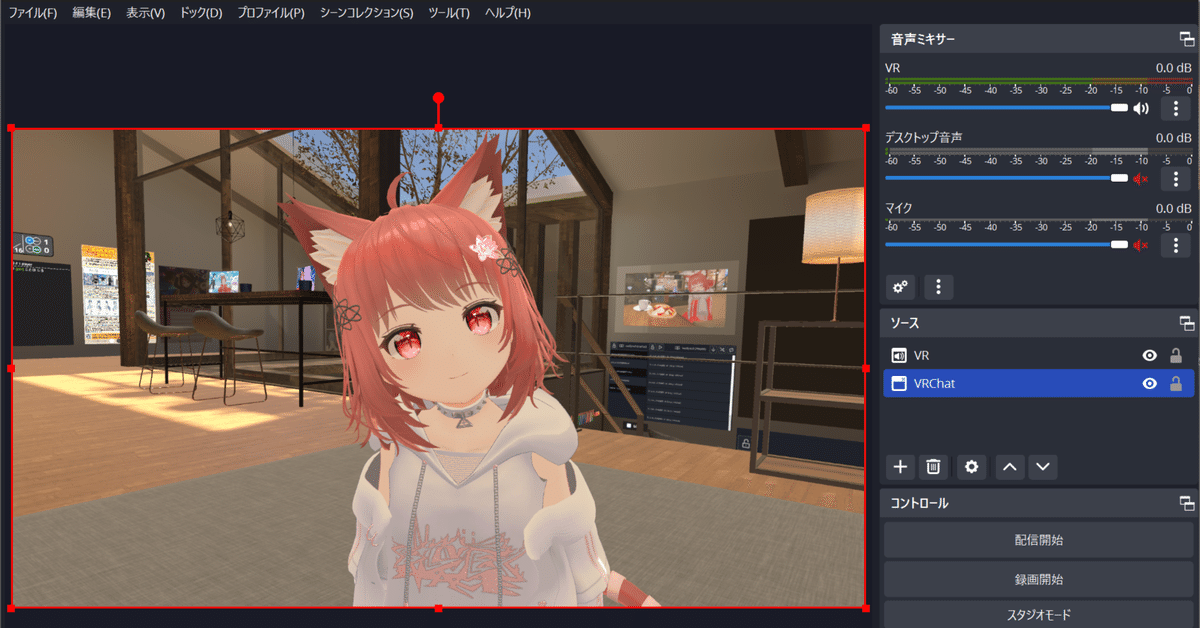Enable スタジオモード

click(1038, 614)
